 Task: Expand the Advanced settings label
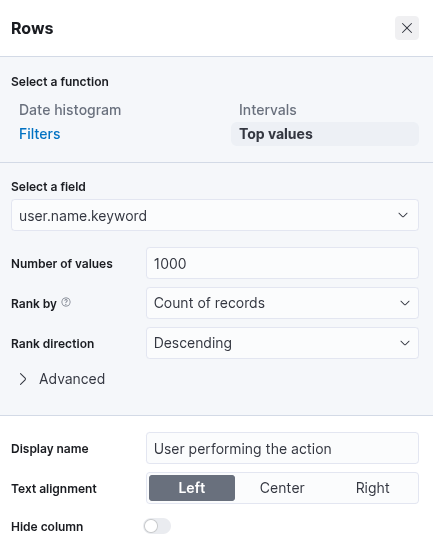[72, 379]
